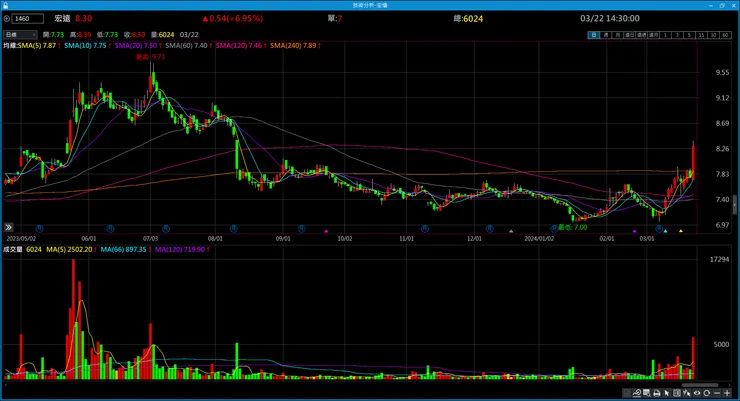Select the 3-minute timeframe button
The image size is (740, 401).
(678, 35)
